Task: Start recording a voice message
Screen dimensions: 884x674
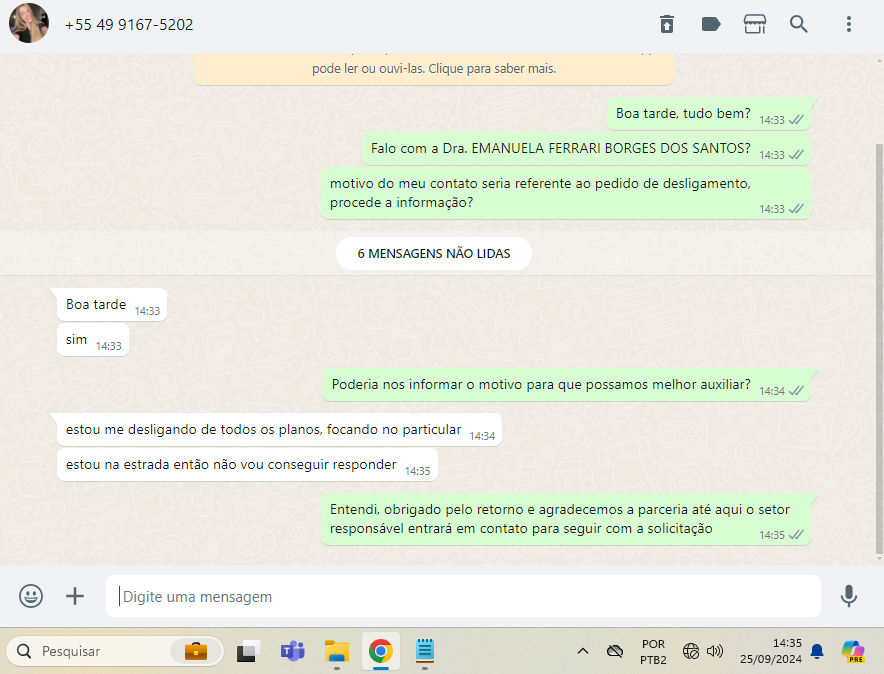Action: [848, 596]
